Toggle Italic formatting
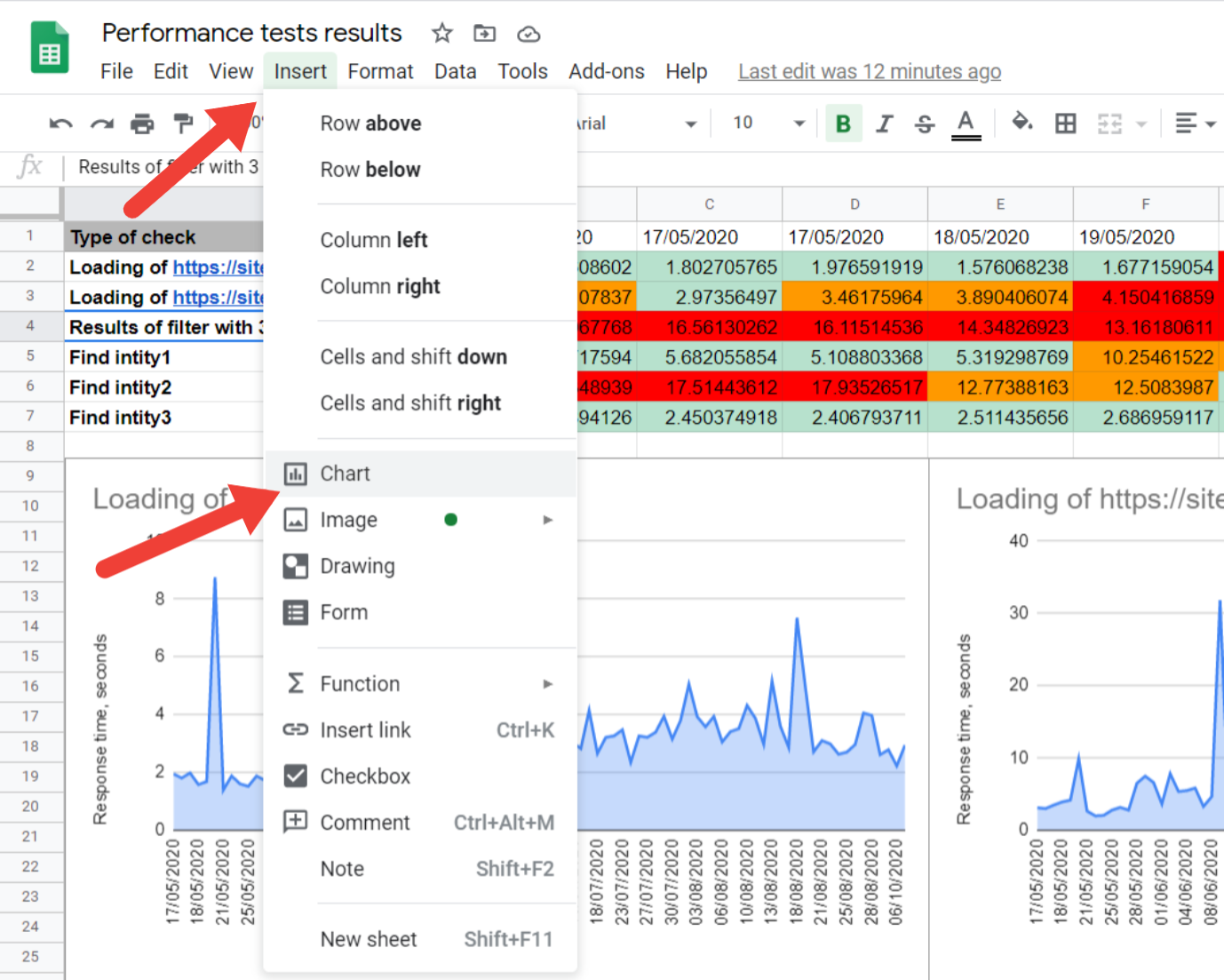The width and height of the screenshot is (1224, 980). 884,123
